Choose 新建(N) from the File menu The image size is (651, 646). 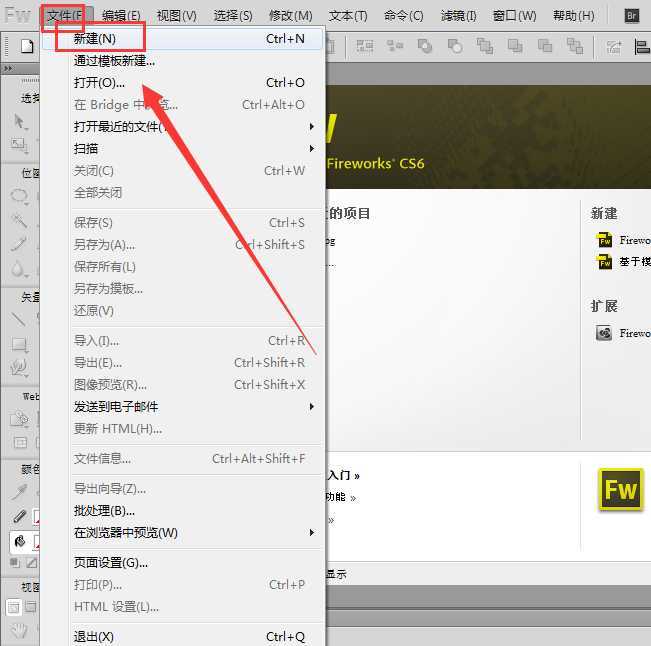(96, 39)
